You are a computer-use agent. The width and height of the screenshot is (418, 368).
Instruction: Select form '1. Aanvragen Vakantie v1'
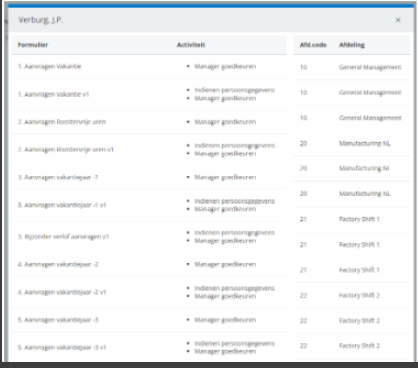click(53, 94)
